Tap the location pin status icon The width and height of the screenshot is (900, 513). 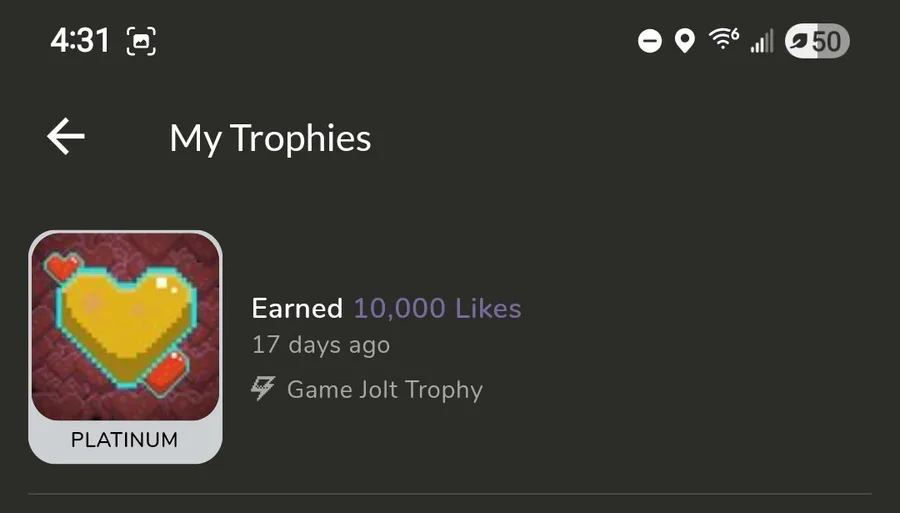[x=684, y=41]
